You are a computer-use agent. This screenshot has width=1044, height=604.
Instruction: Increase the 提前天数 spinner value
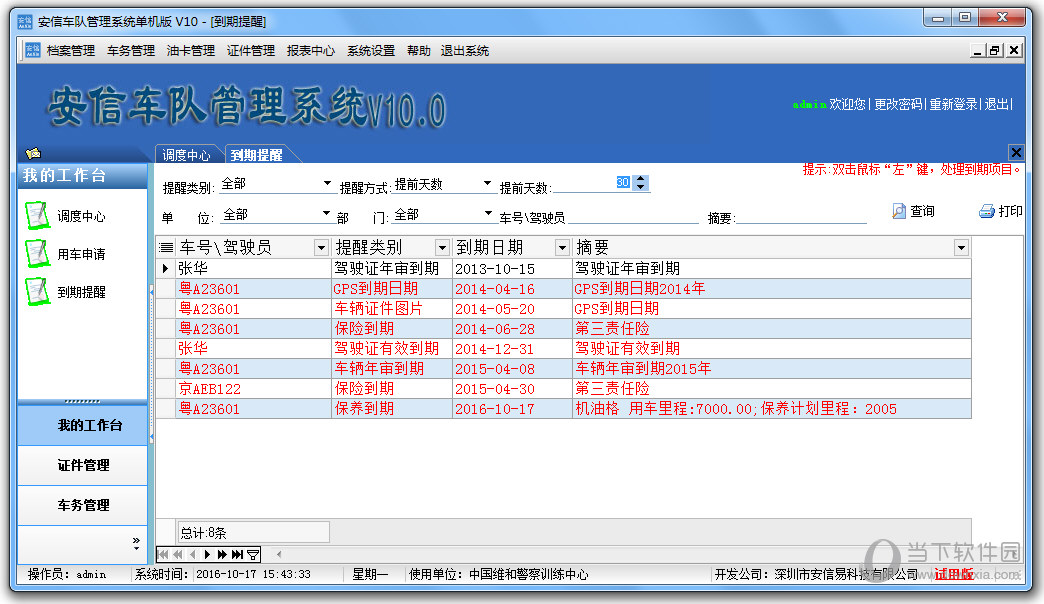point(641,179)
